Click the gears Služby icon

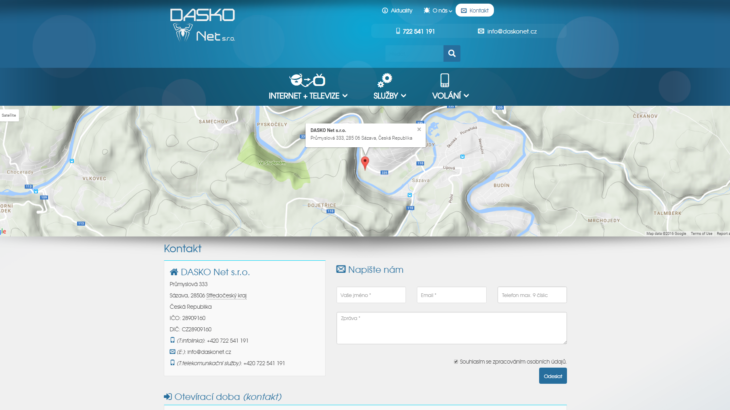point(385,80)
